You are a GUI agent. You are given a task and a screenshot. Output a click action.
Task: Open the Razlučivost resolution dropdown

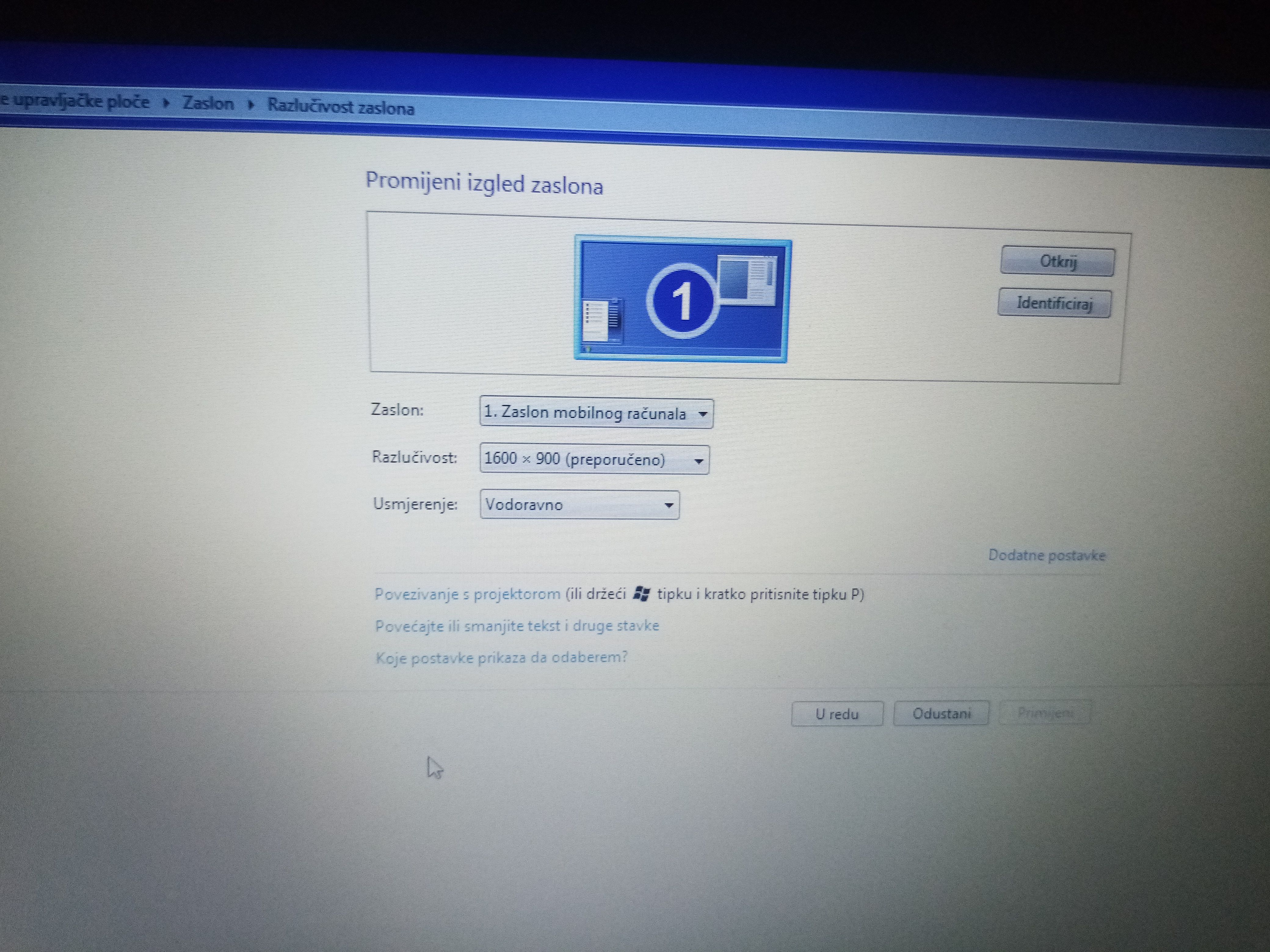coord(594,460)
